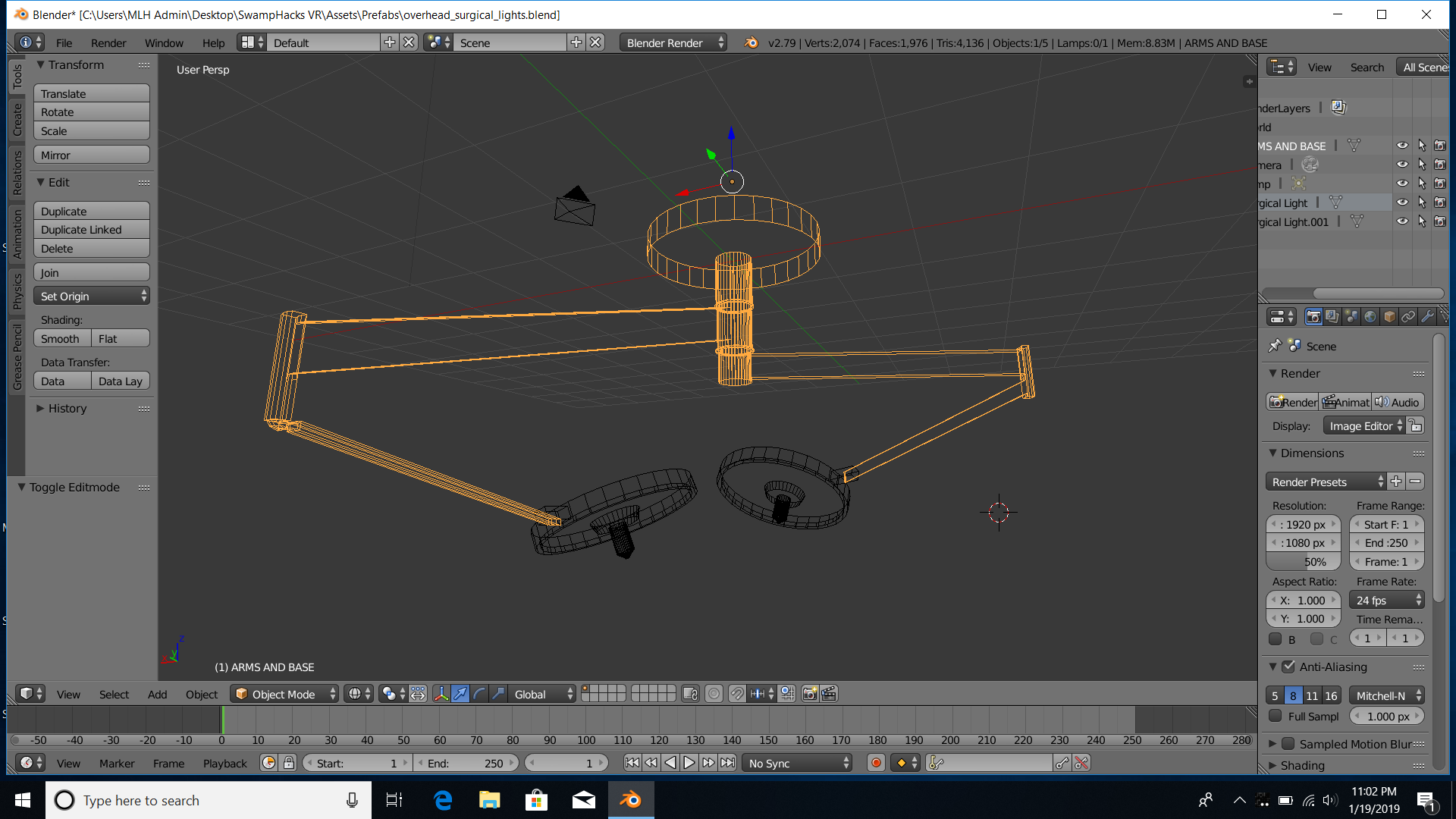
Task: Click the resolution percentage 50% slider
Action: [x=1304, y=562]
